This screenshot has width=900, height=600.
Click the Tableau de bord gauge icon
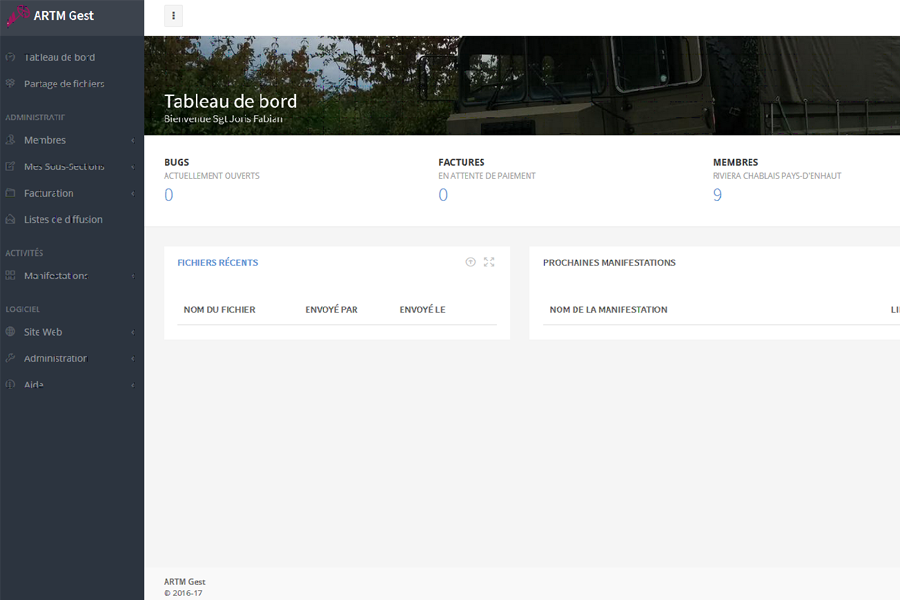(x=11, y=57)
